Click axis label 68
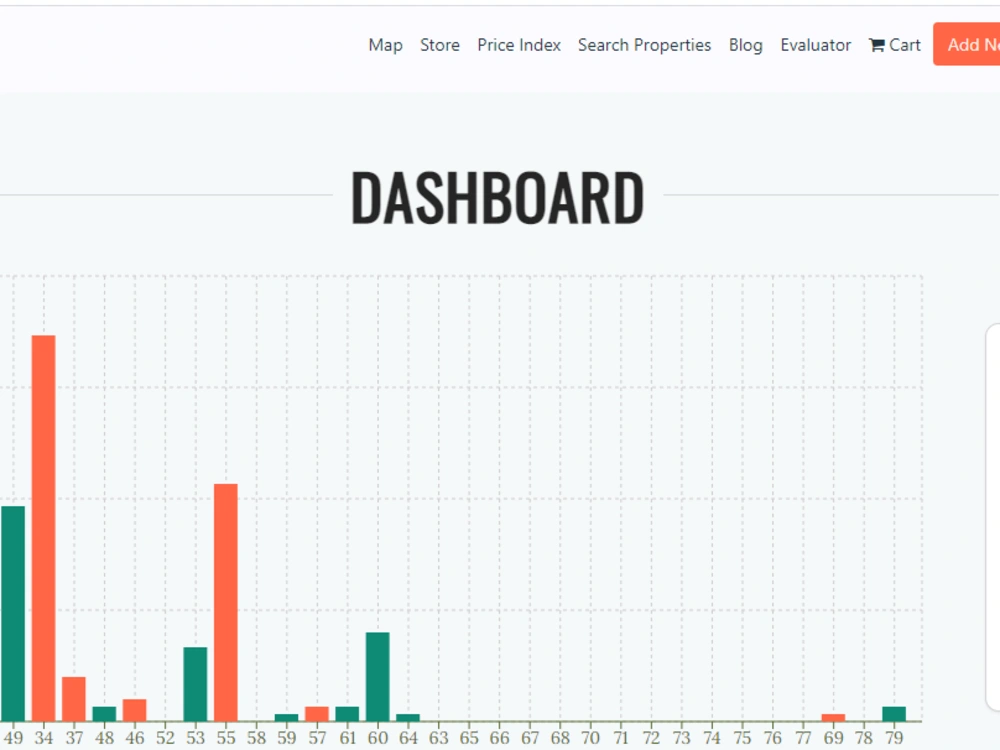Screen dimensions: 1000x750 click(560, 738)
